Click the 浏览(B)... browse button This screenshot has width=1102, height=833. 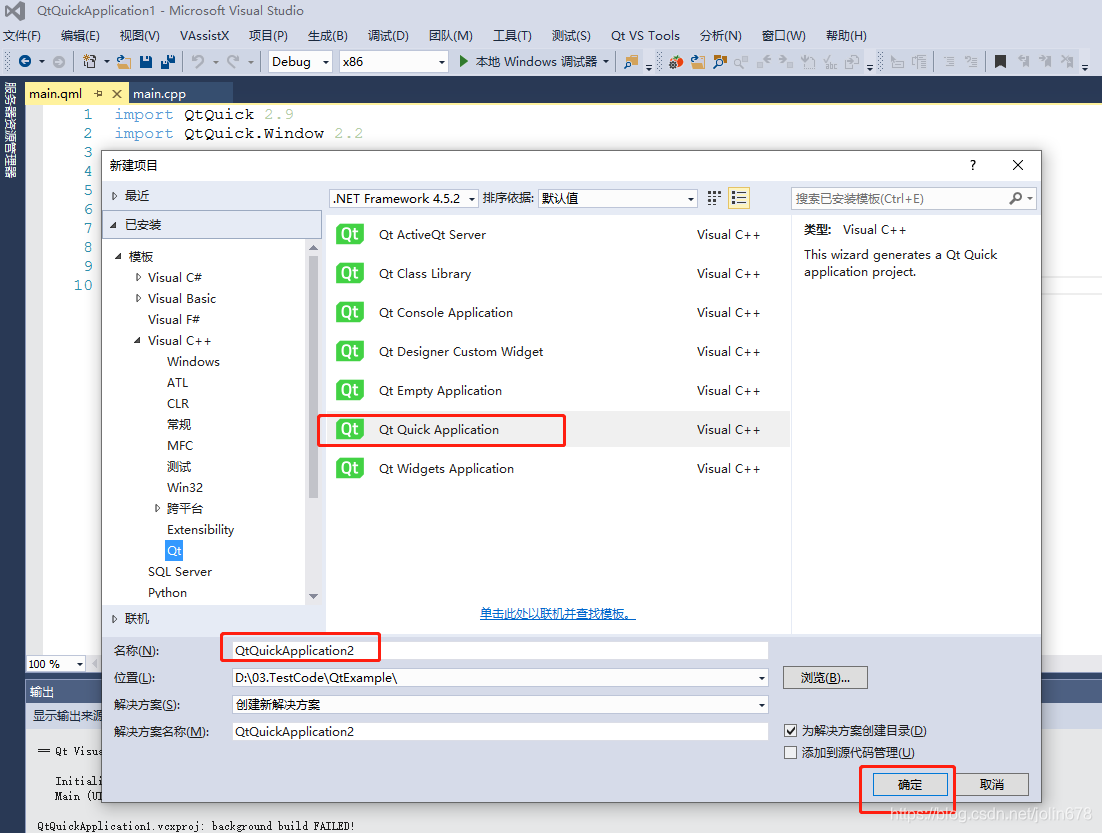click(x=825, y=678)
